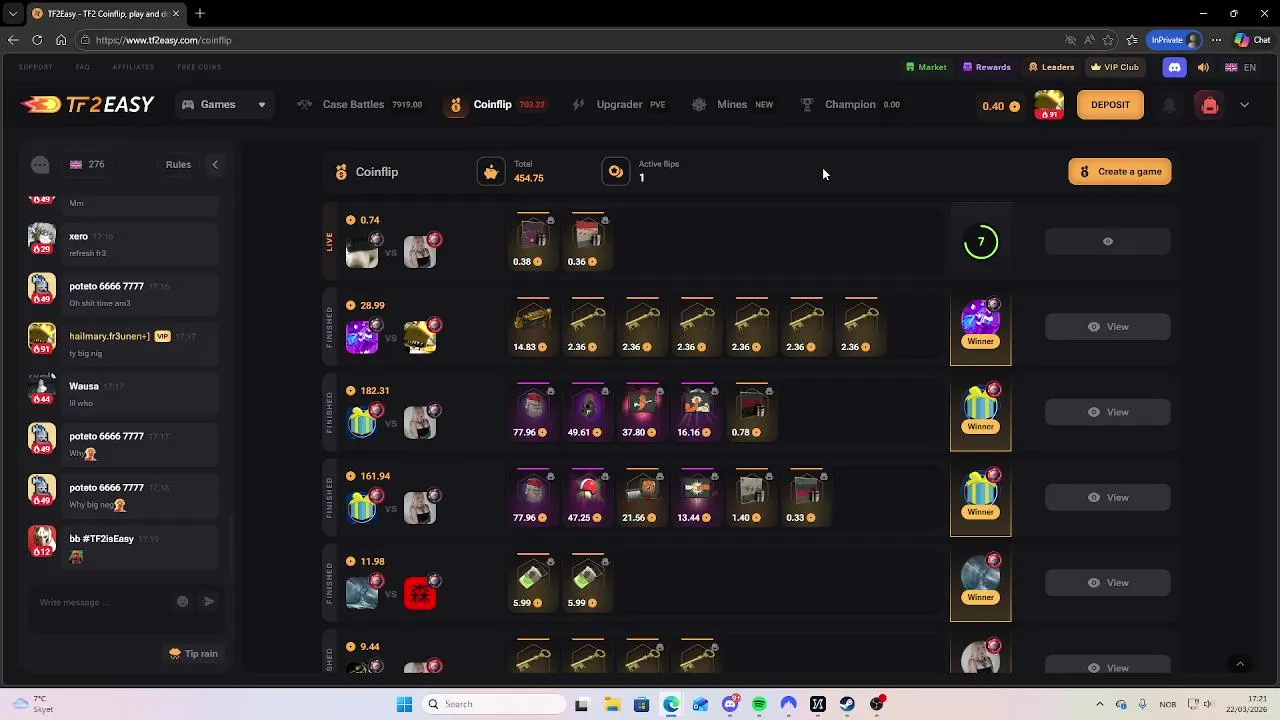This screenshot has width=1280, height=720.
Task: Click the Create a game button
Action: tap(1120, 172)
